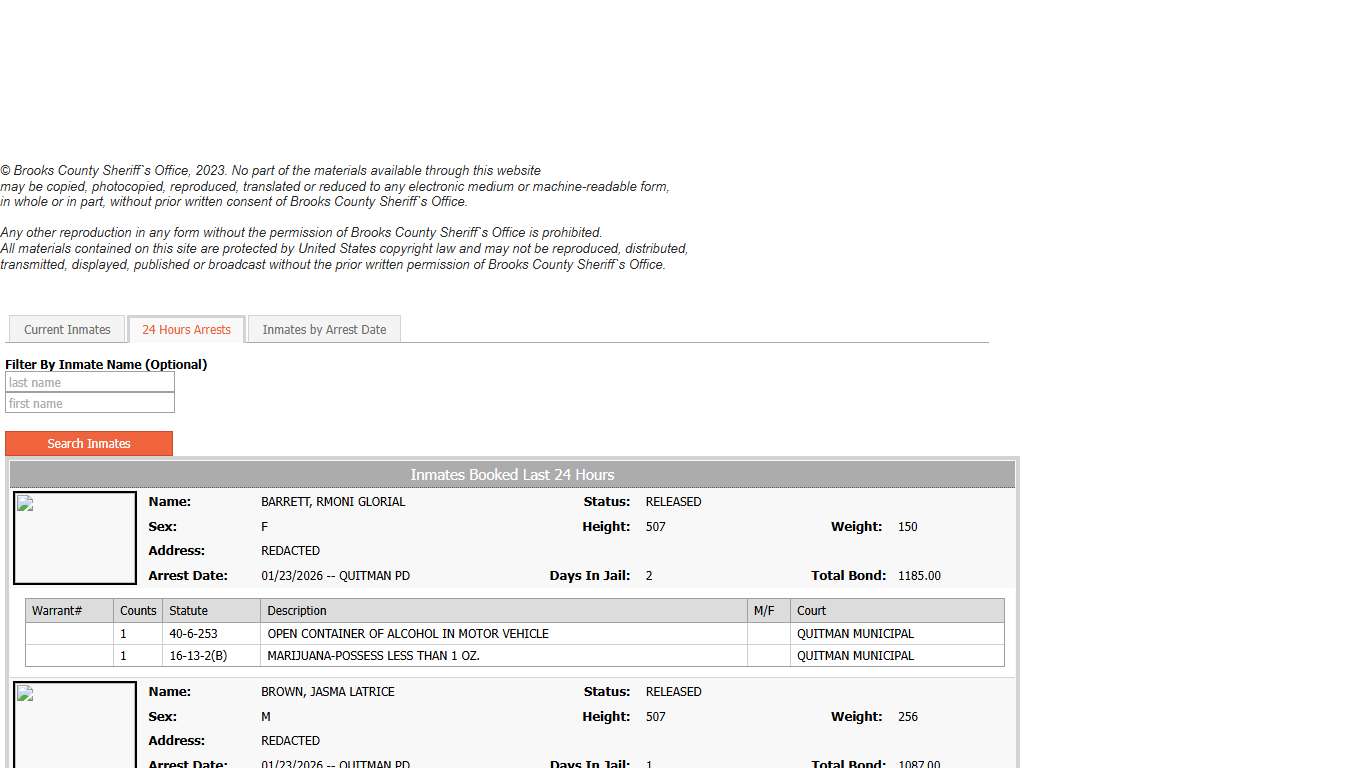Select the 24 Hours Arrests tab
This screenshot has width=1366, height=768.
186,329
